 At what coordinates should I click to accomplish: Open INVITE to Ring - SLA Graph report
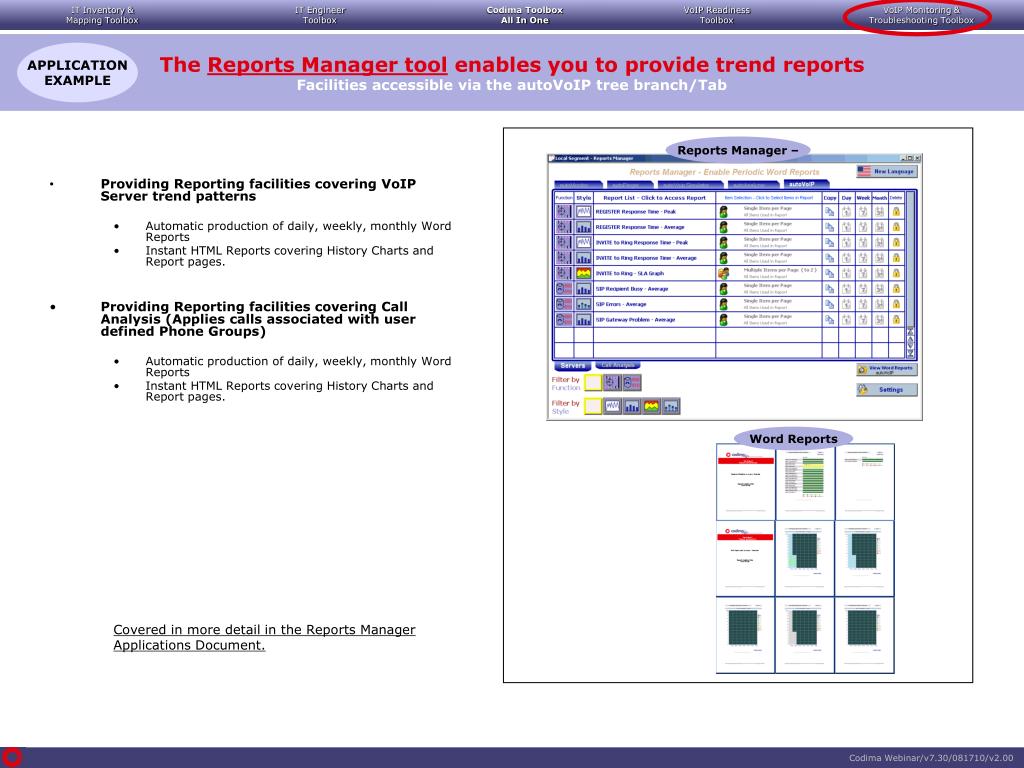(x=630, y=274)
